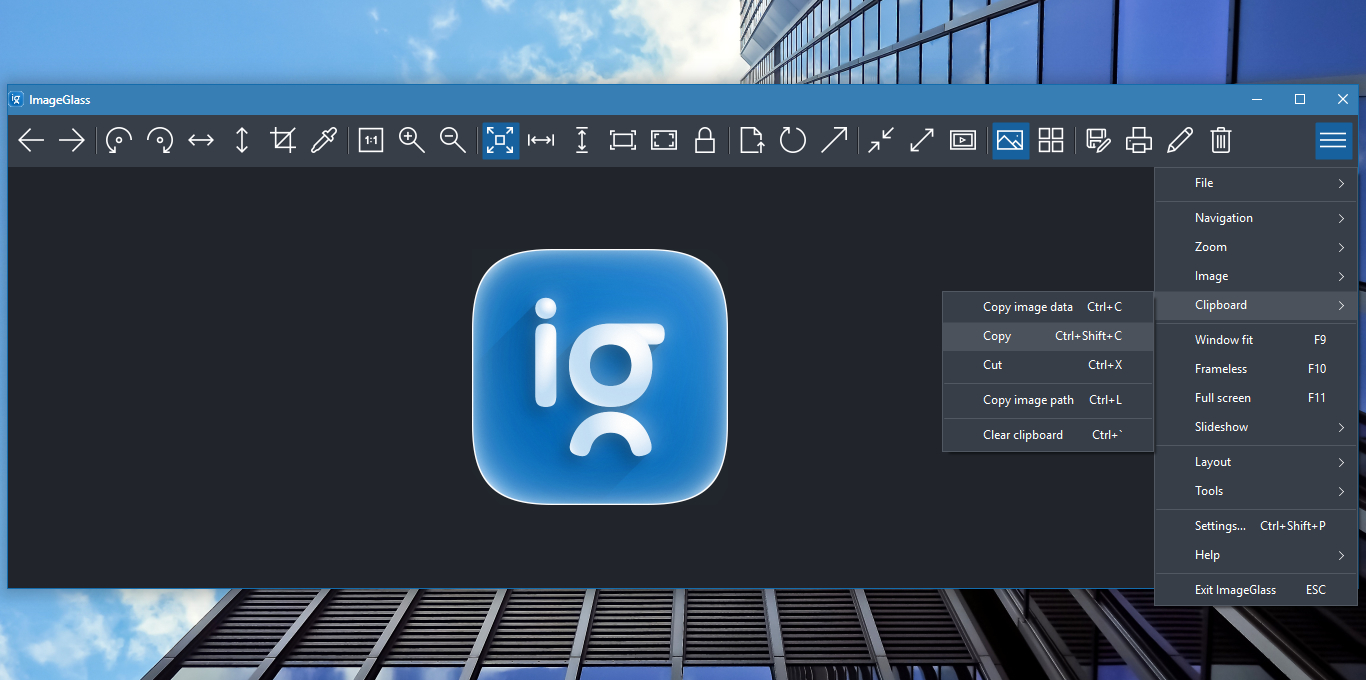Open Settings... from the menu
The width and height of the screenshot is (1366, 680).
coord(1256,526)
